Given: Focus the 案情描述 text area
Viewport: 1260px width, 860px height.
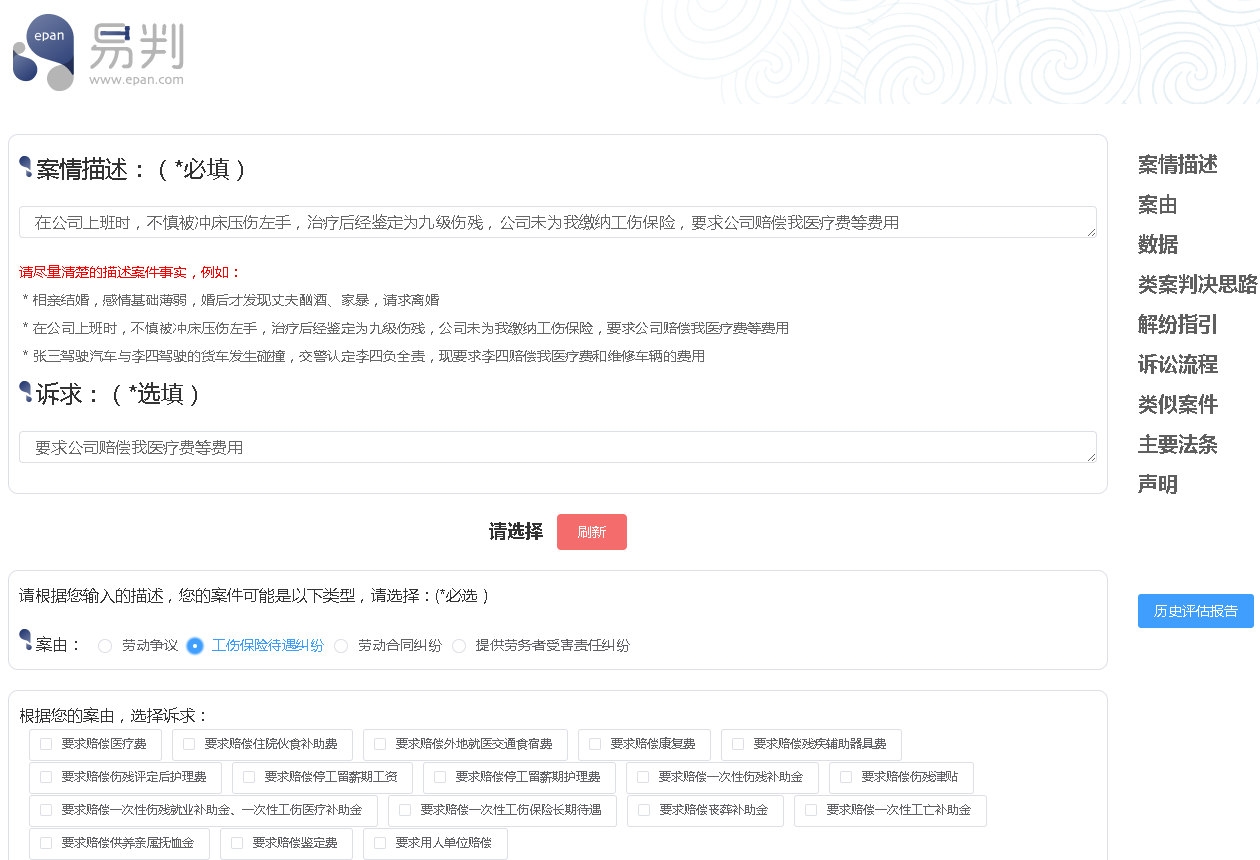Looking at the screenshot, I should (558, 222).
